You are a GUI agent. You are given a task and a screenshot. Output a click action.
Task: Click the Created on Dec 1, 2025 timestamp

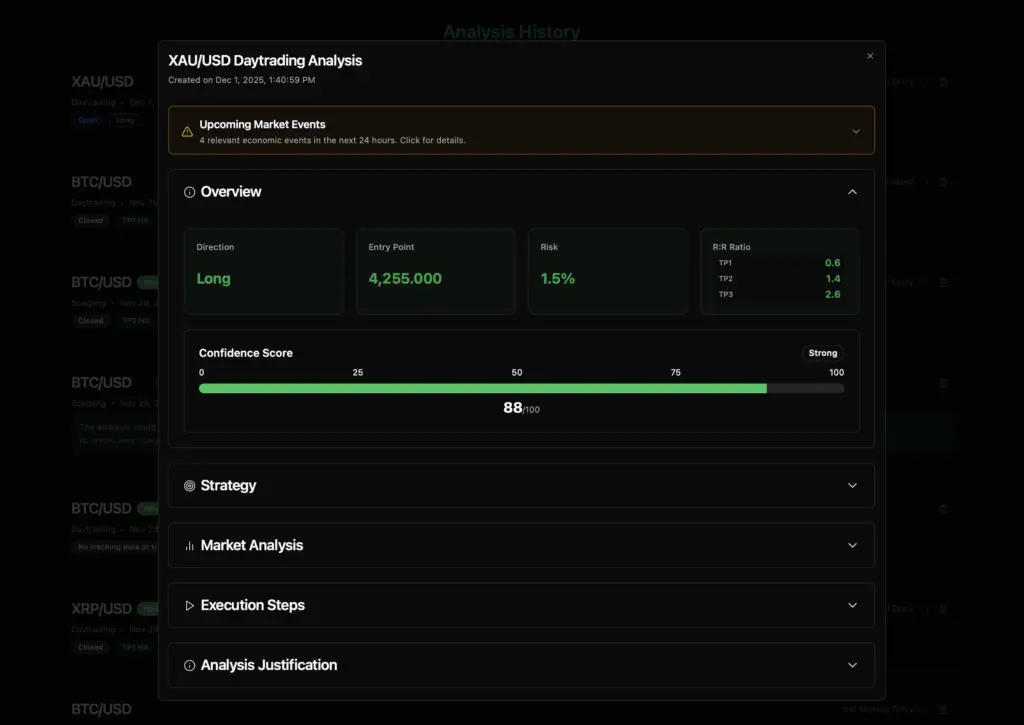coord(242,80)
